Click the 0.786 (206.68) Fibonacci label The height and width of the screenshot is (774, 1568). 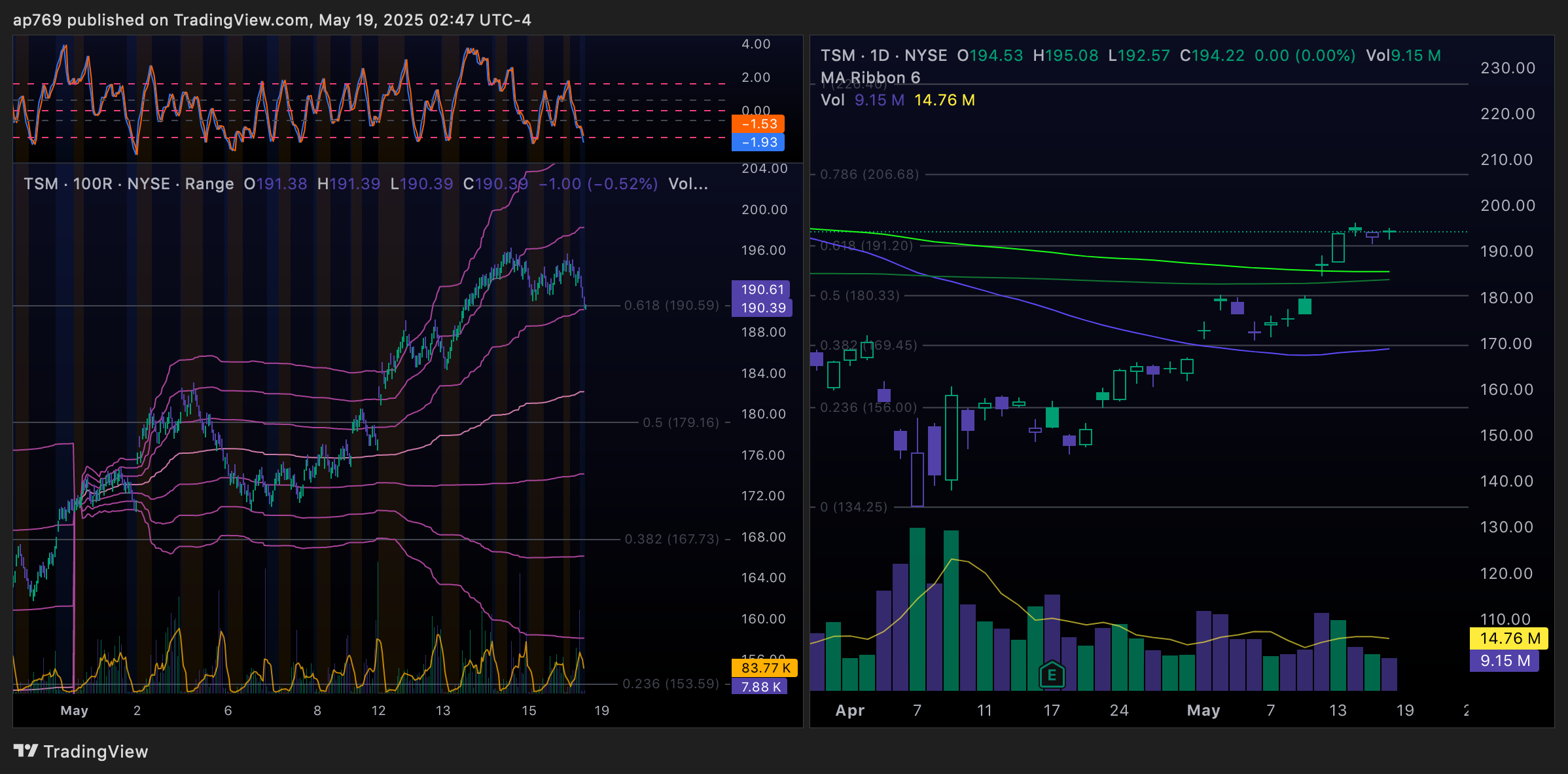(869, 174)
